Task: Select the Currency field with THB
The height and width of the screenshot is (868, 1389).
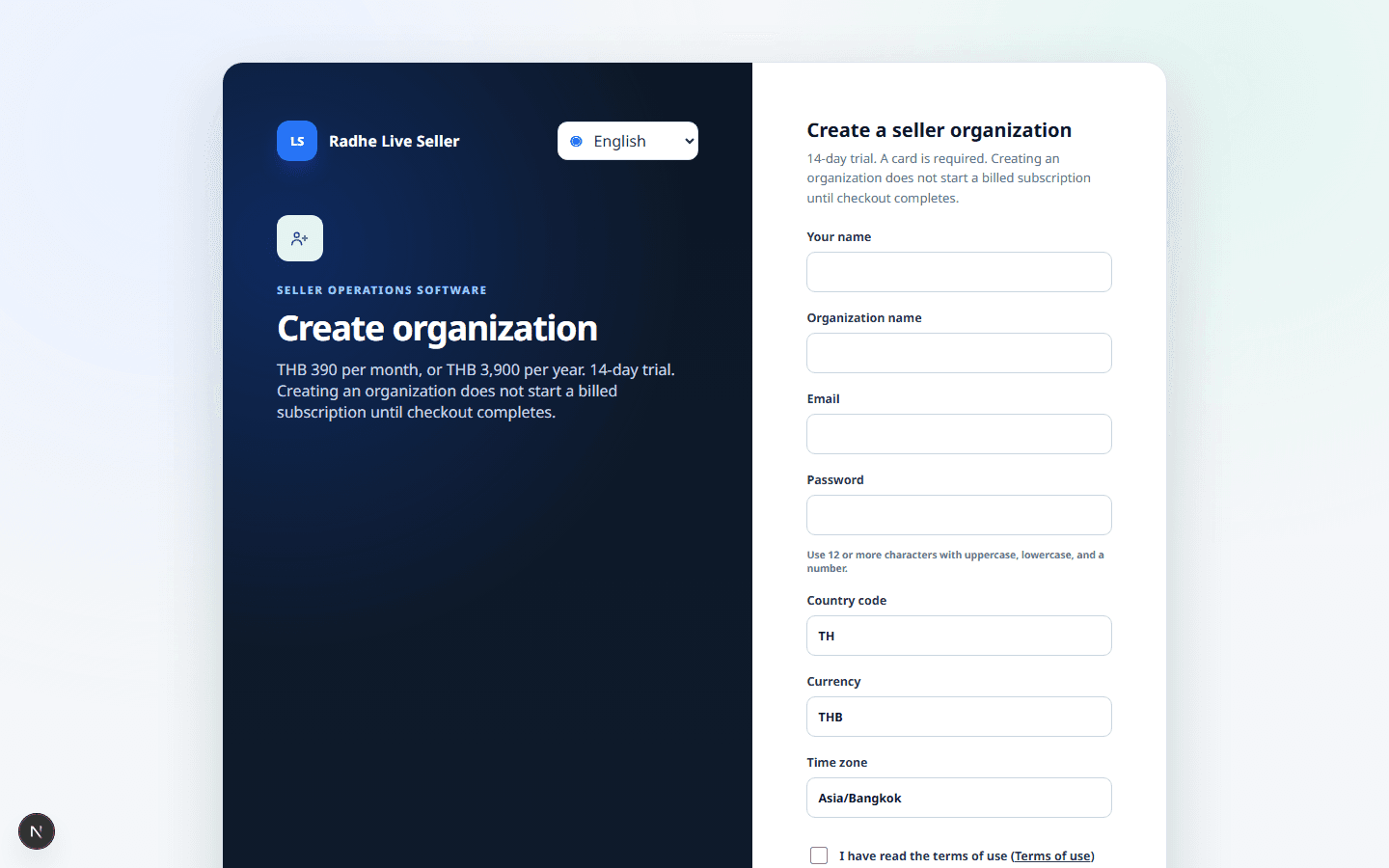Action: (959, 717)
